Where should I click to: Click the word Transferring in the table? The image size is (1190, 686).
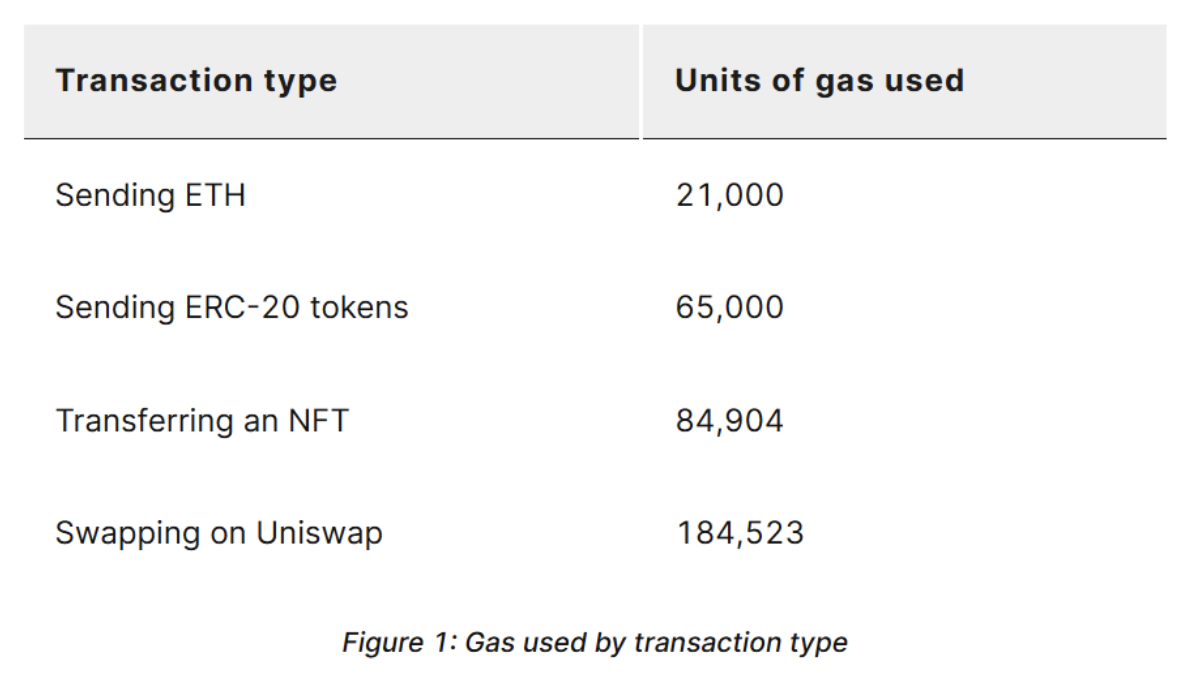(x=144, y=421)
